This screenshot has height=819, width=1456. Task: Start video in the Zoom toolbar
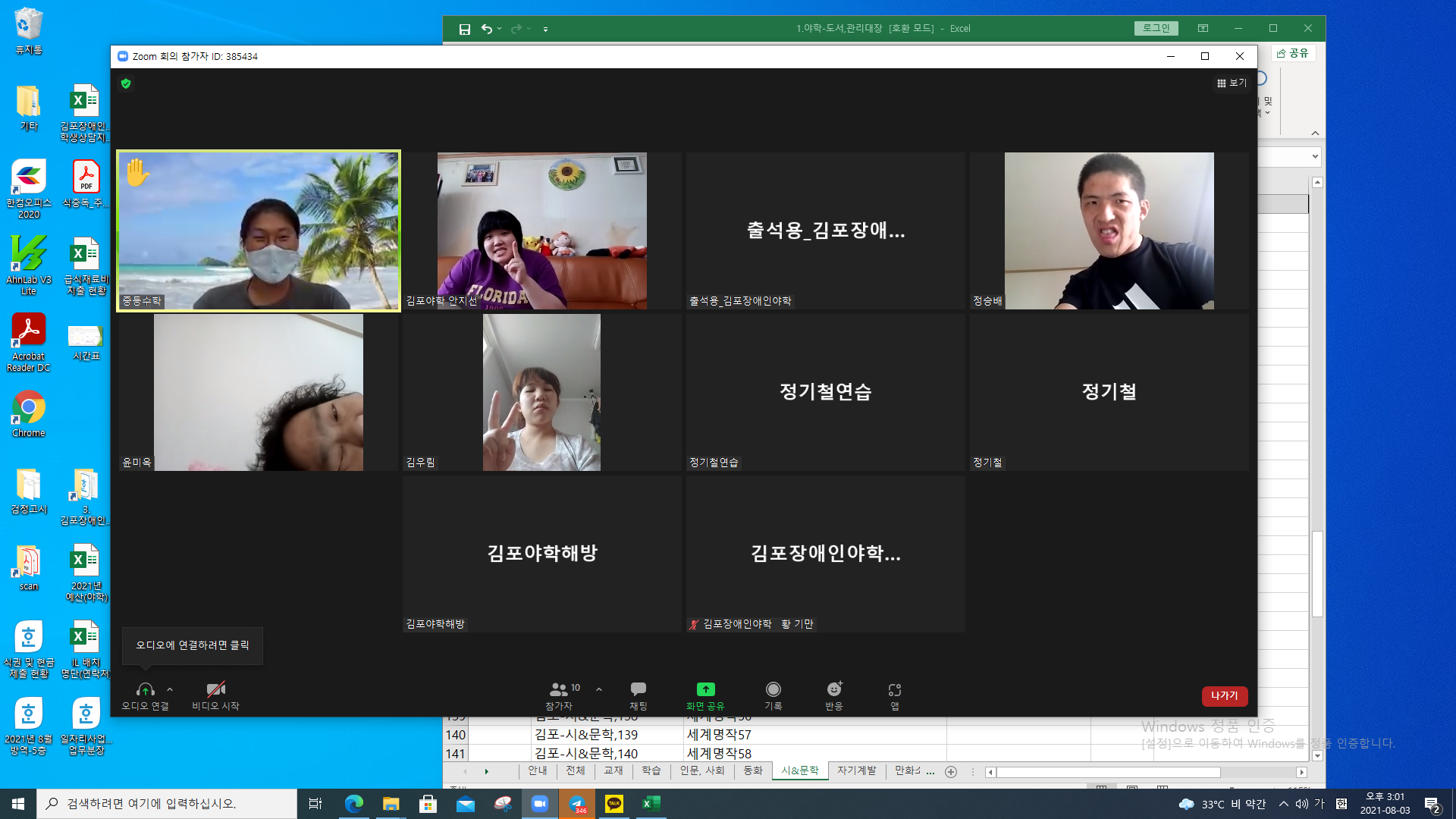[x=215, y=695]
